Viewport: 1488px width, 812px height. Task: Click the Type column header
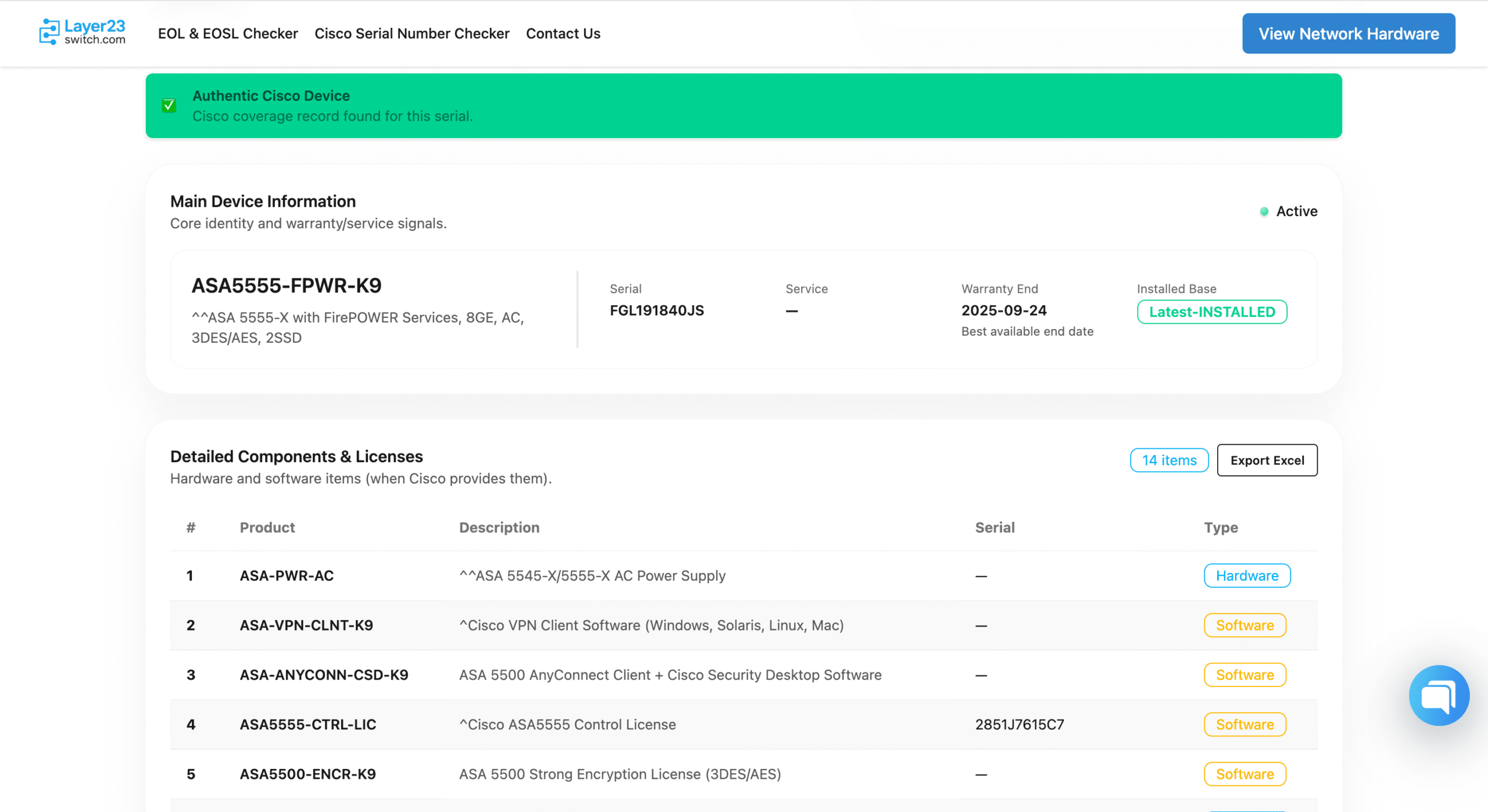[1221, 528]
